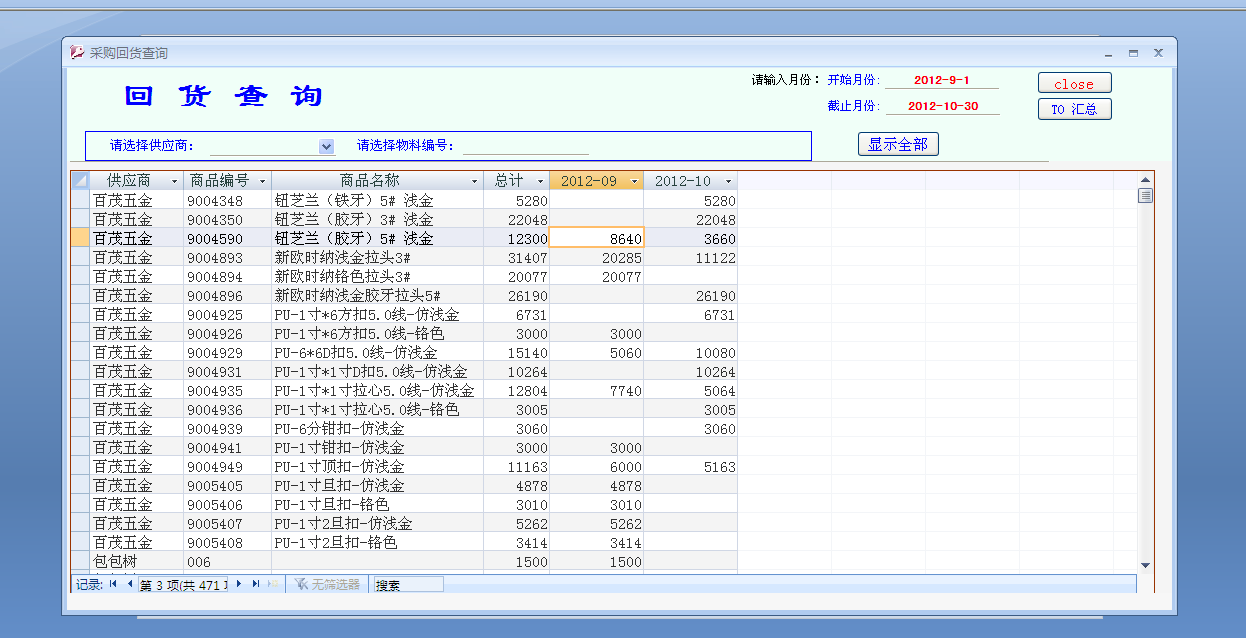Select the row selector of 9004348 row
The image size is (1246, 638).
[x=80, y=200]
